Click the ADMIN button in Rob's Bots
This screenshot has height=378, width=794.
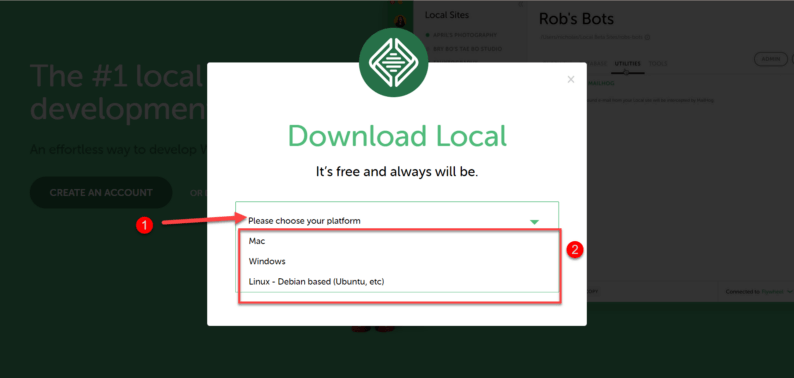[x=771, y=59]
